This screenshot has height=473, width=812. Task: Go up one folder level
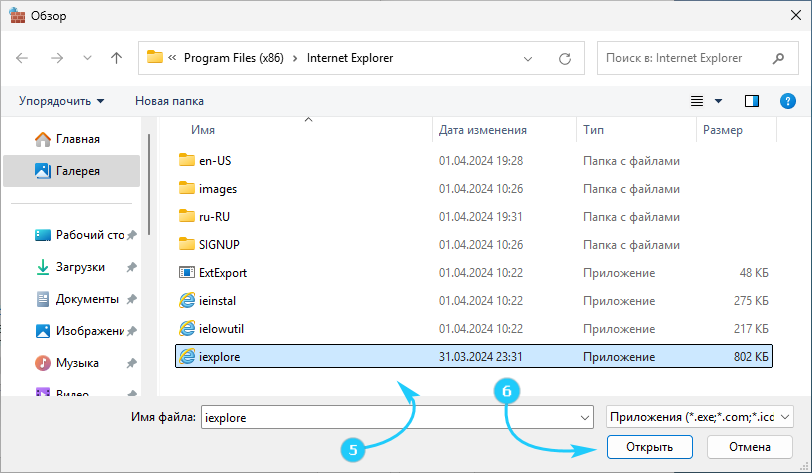117,58
